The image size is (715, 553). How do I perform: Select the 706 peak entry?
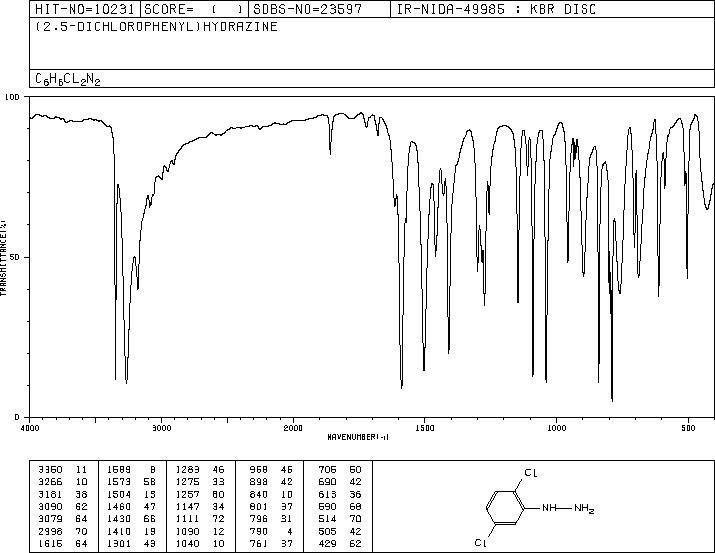click(x=340, y=469)
